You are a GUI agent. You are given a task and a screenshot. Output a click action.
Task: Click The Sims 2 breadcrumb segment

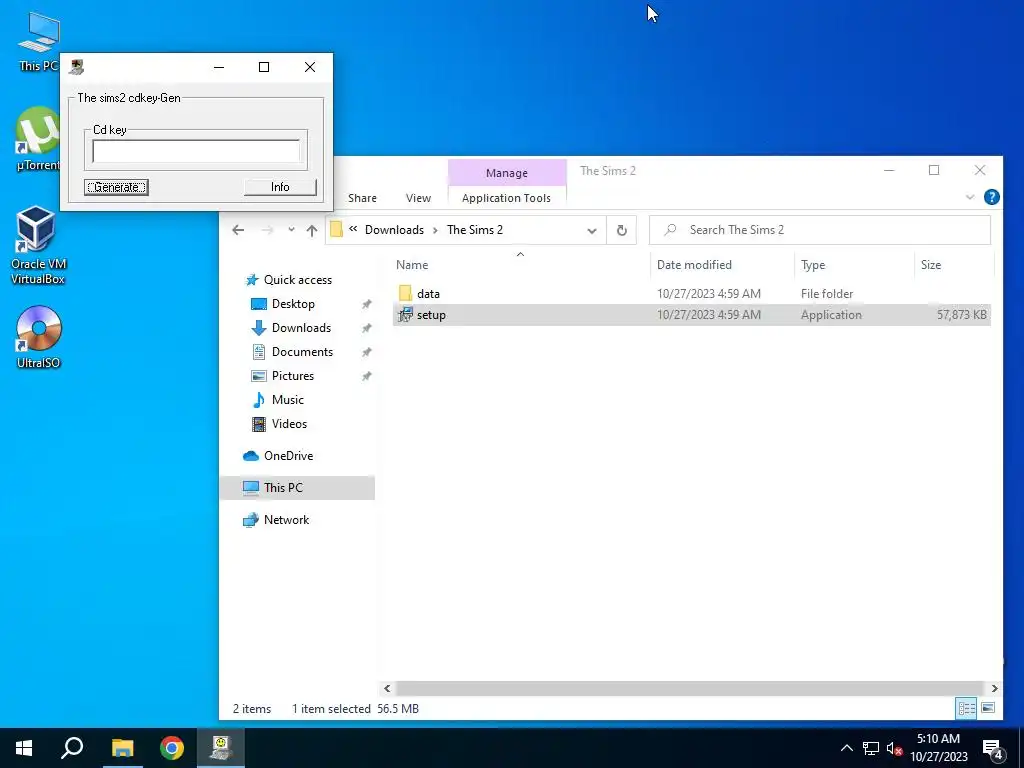click(x=475, y=230)
